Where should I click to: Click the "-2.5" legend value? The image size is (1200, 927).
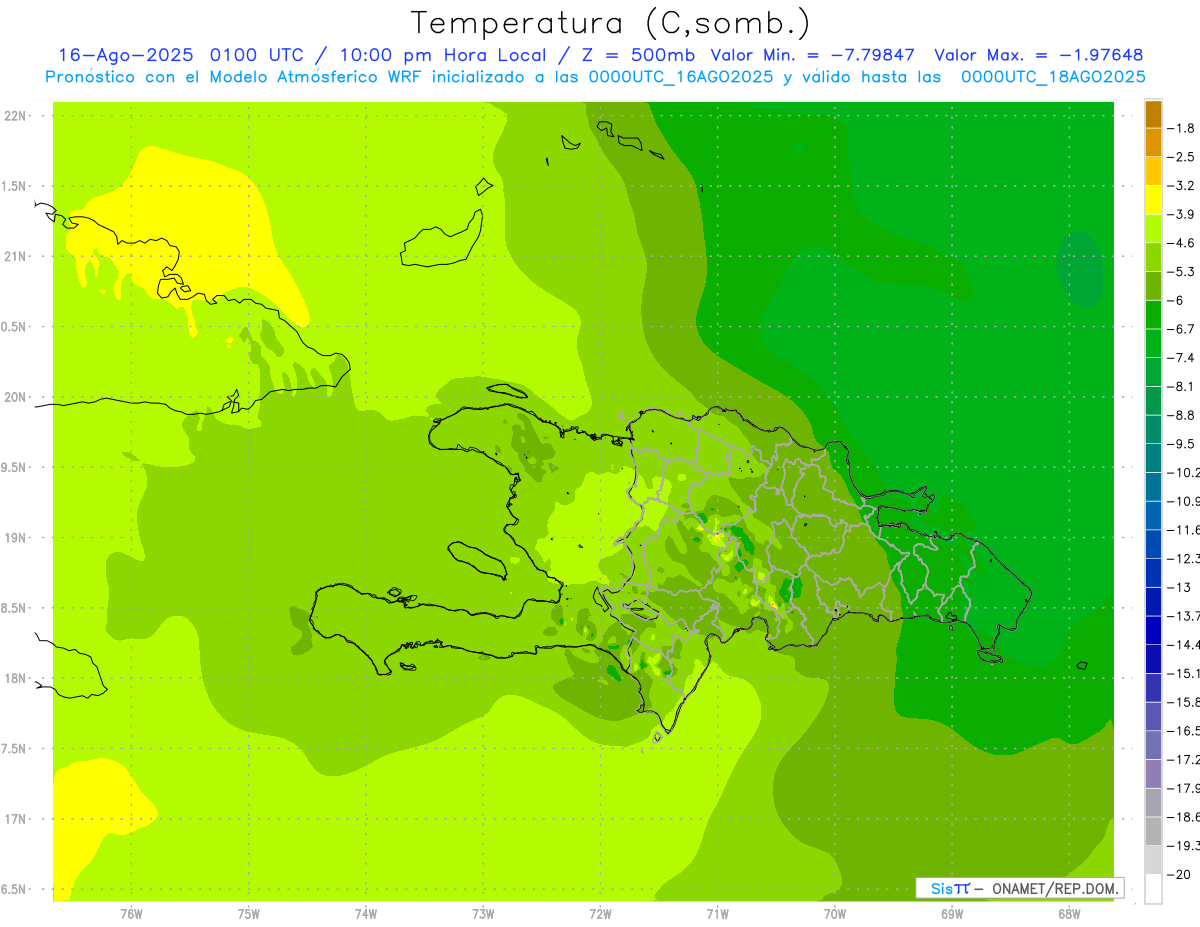pyautogui.click(x=1182, y=157)
